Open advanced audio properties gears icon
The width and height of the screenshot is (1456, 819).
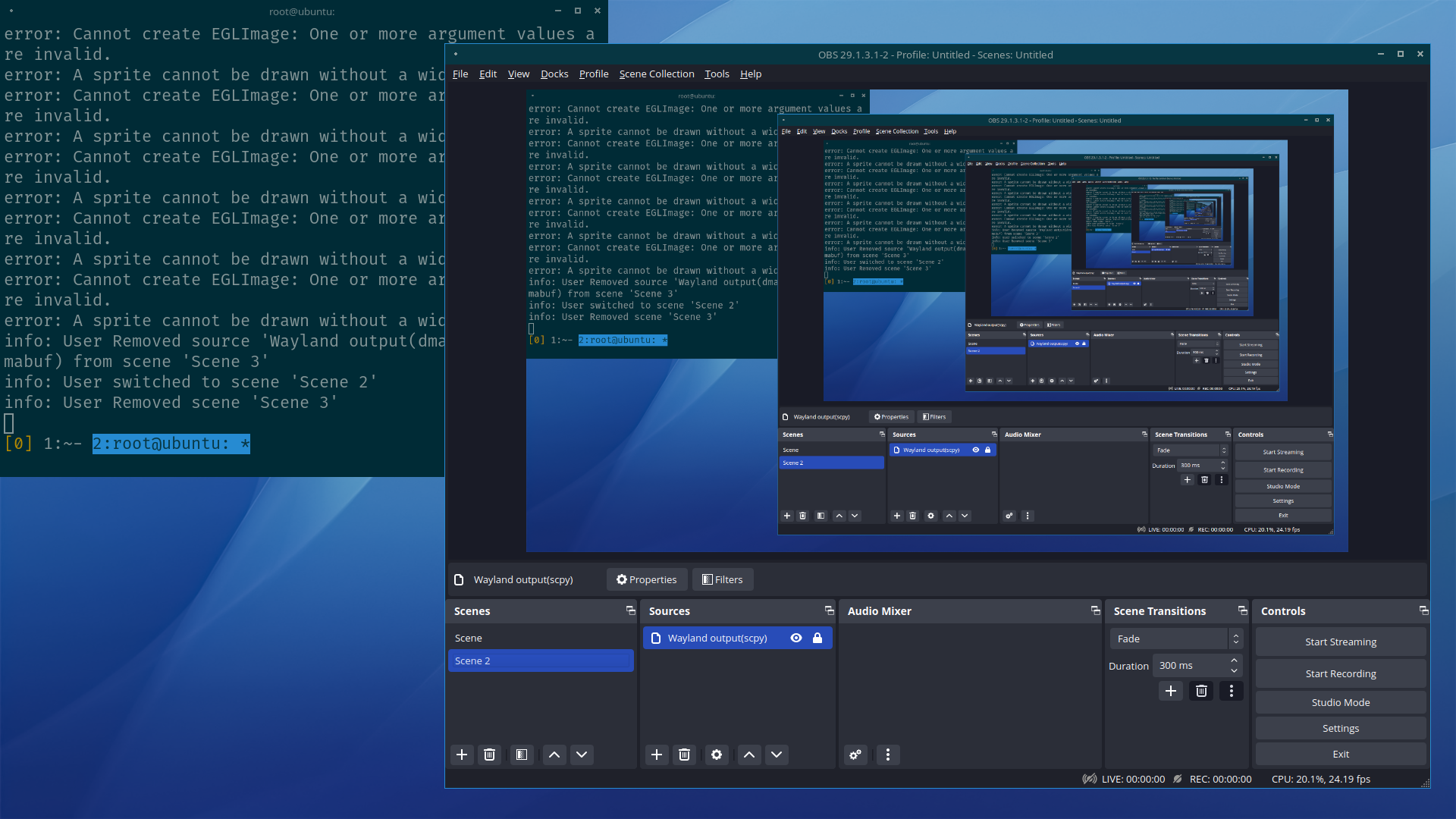pyautogui.click(x=855, y=755)
